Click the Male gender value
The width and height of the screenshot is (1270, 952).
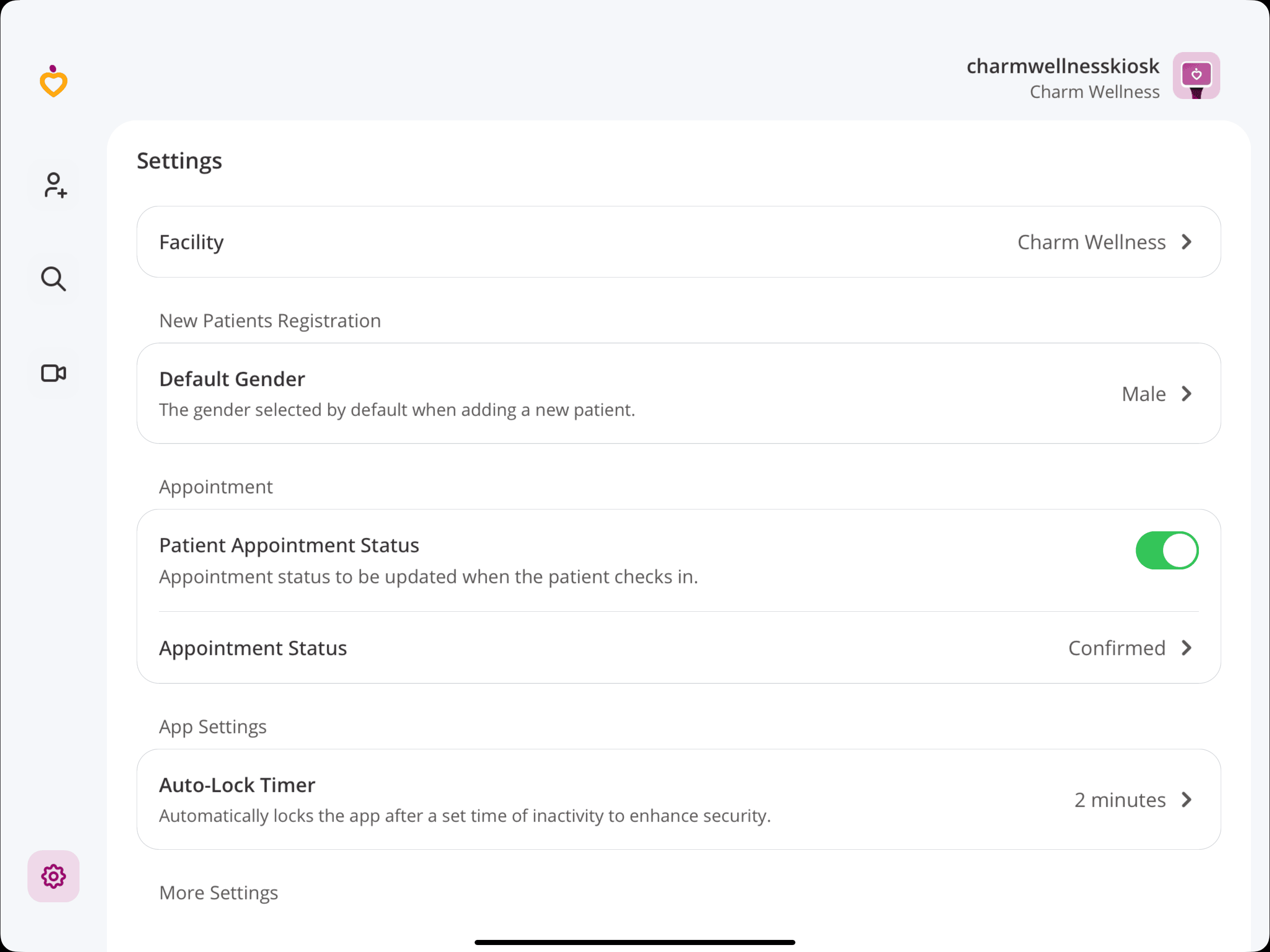(x=1143, y=394)
